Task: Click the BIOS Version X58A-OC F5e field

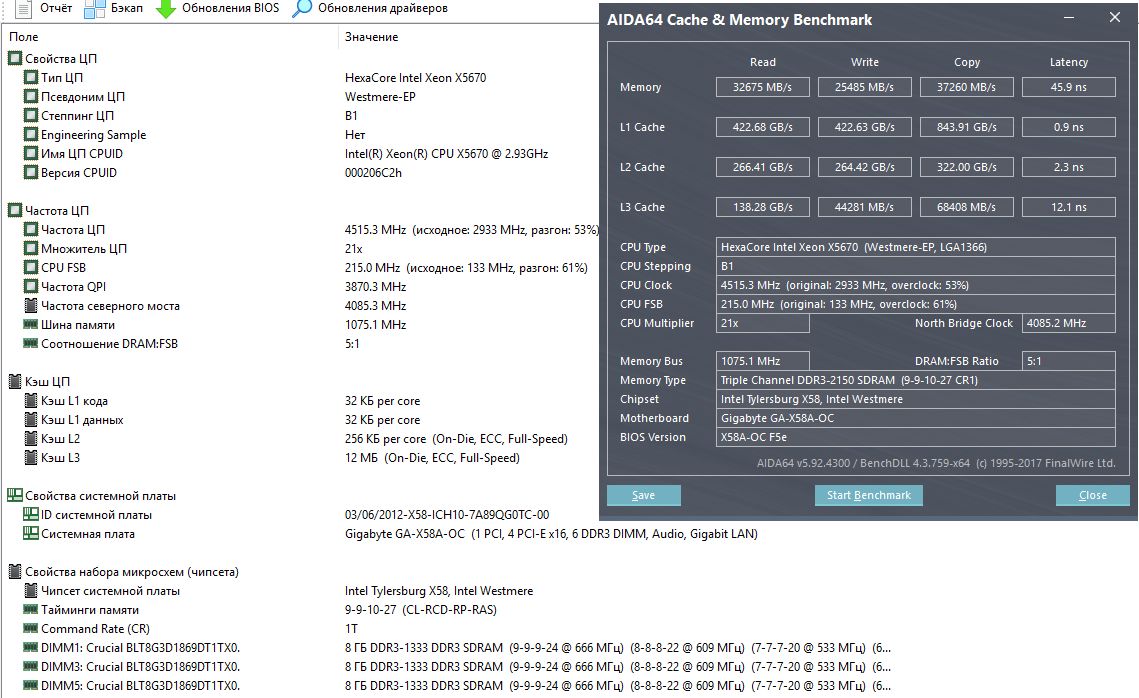Action: [915, 437]
